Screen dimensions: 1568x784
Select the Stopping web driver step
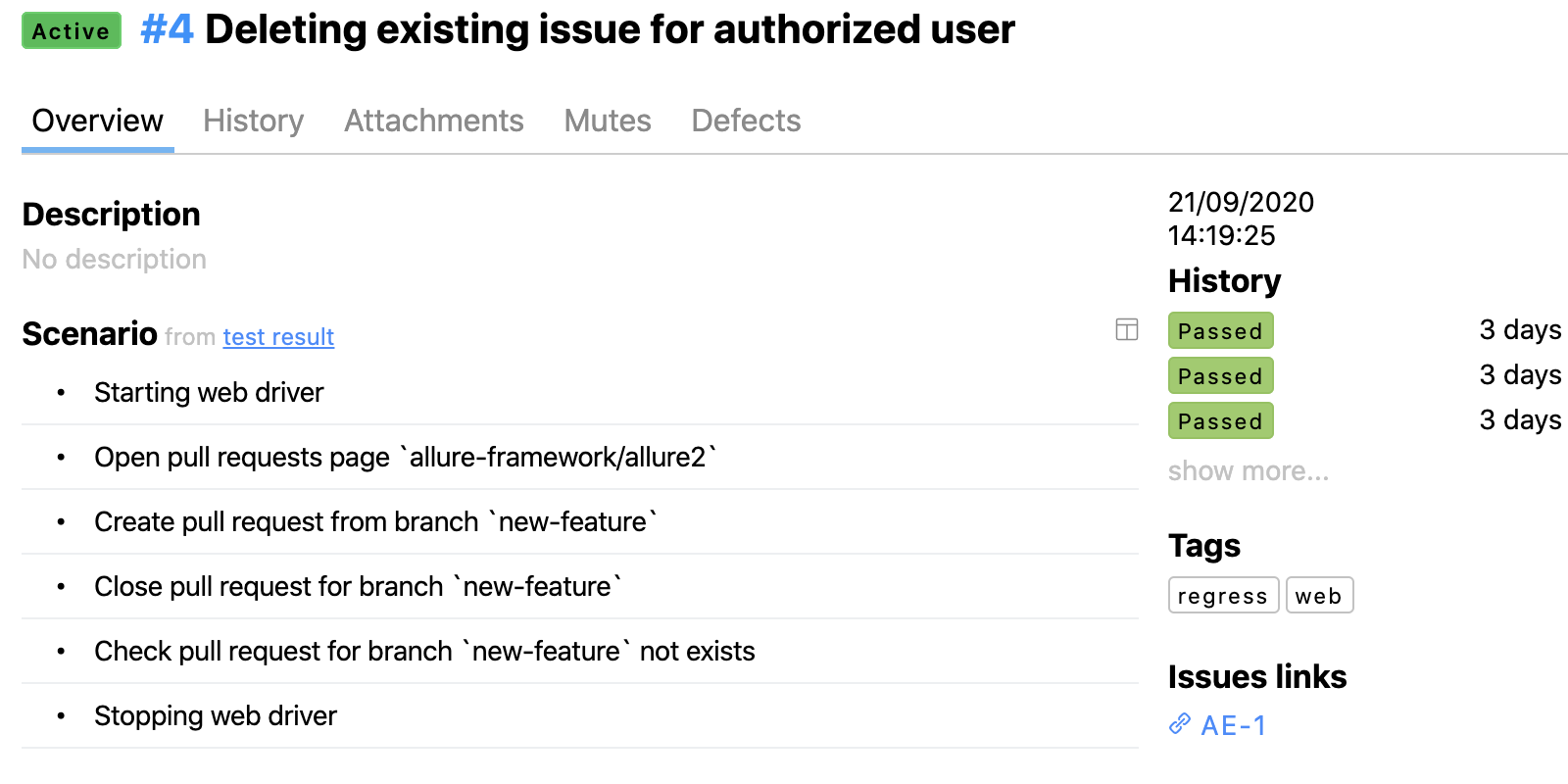click(x=216, y=716)
